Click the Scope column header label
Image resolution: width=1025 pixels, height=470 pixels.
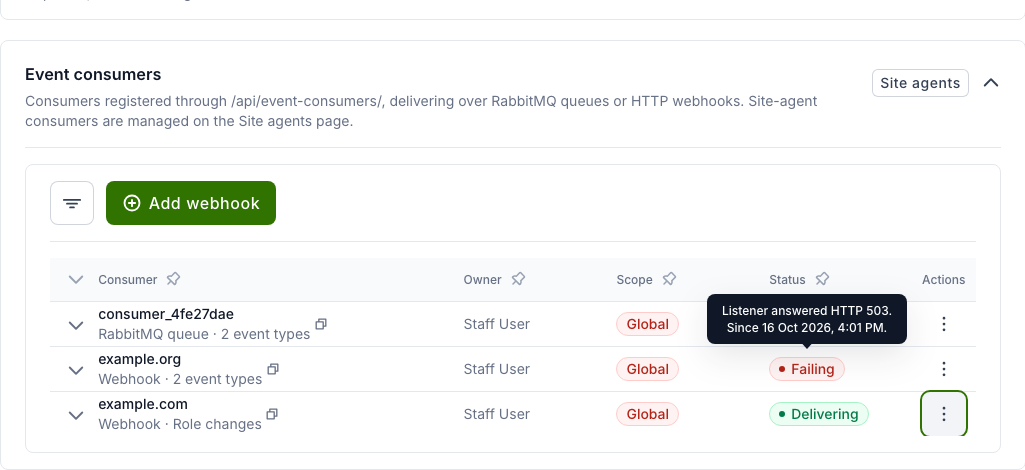click(634, 280)
